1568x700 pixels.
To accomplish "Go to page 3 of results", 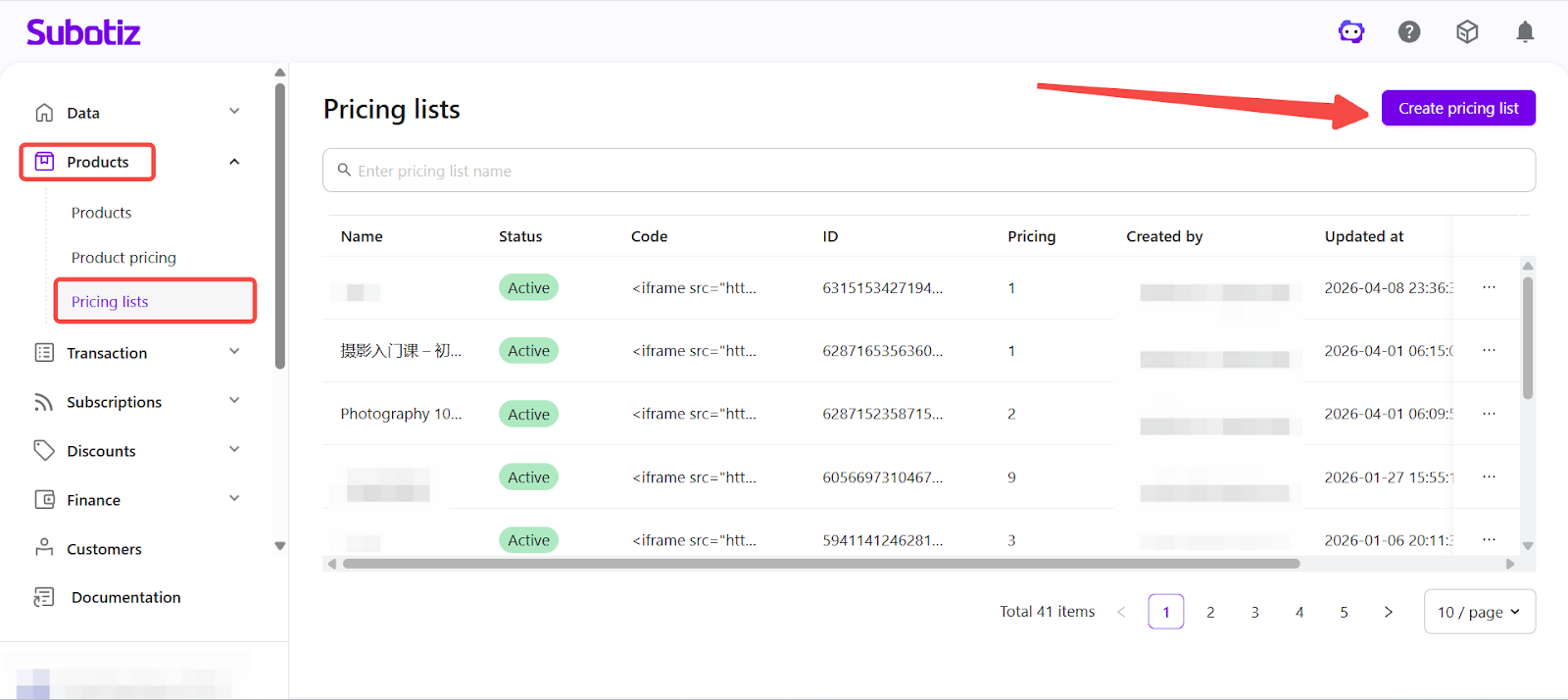I will (1254, 612).
